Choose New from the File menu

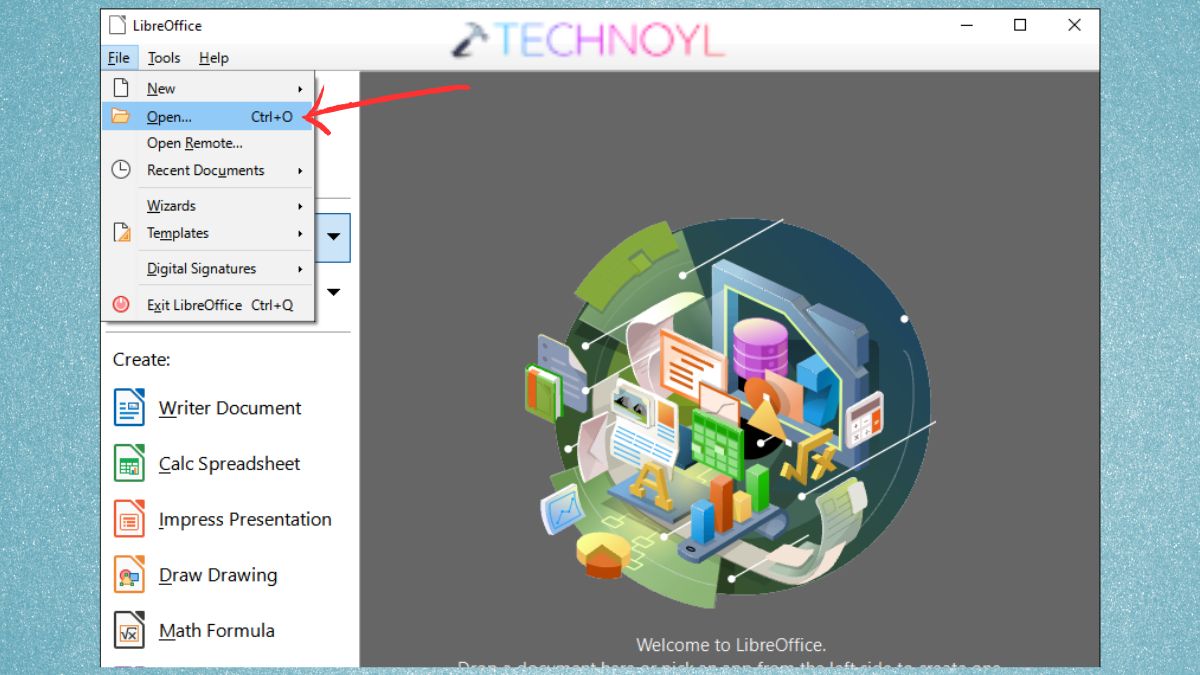click(208, 89)
